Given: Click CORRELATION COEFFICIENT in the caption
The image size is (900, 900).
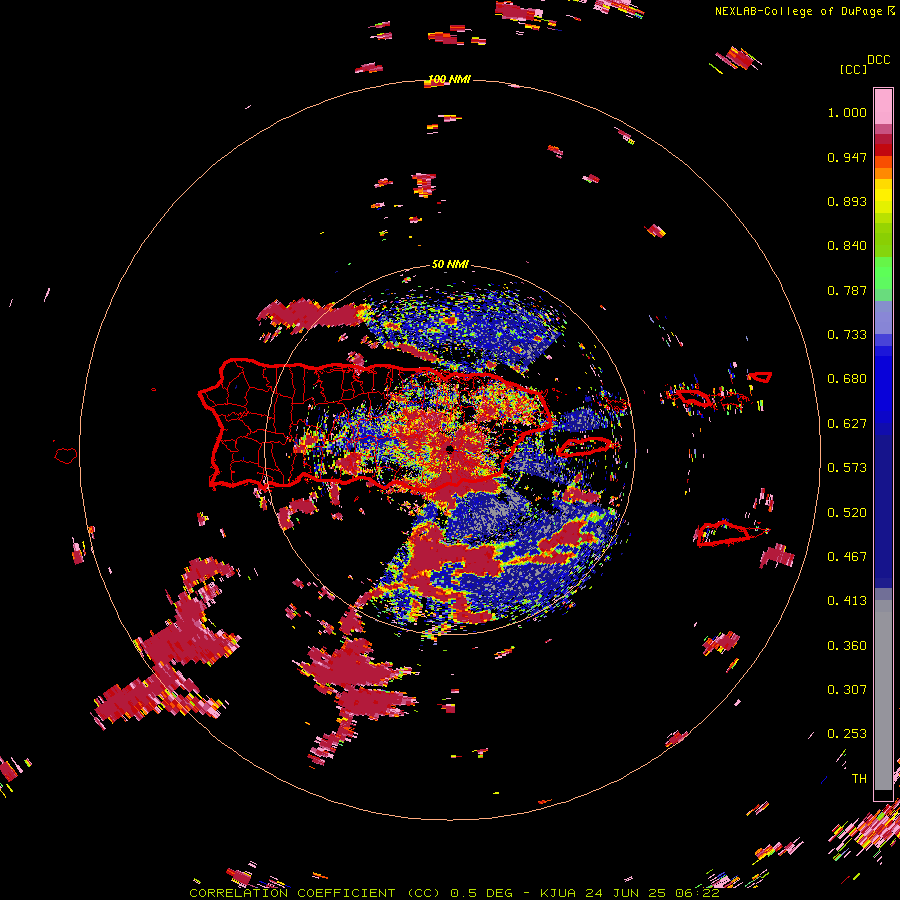Looking at the screenshot, I should [292, 893].
